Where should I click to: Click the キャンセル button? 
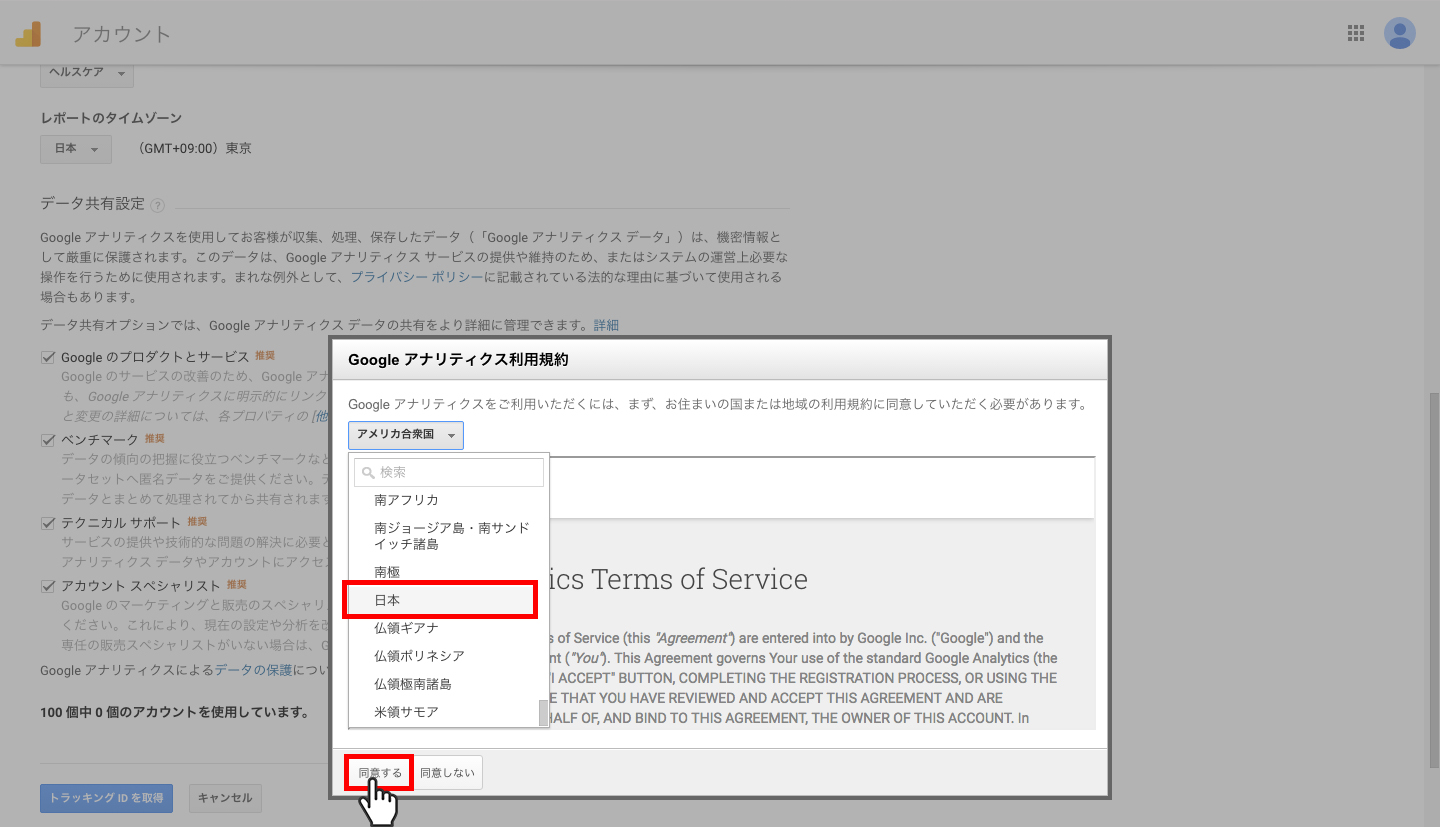click(x=225, y=798)
